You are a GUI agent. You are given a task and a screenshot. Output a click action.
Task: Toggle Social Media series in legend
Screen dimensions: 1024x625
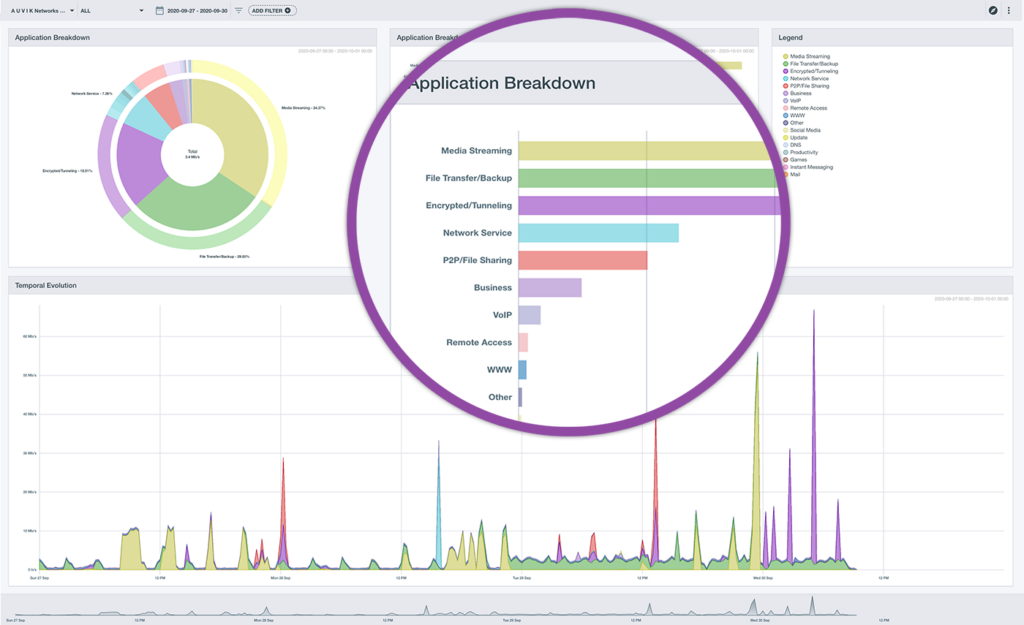pos(804,130)
